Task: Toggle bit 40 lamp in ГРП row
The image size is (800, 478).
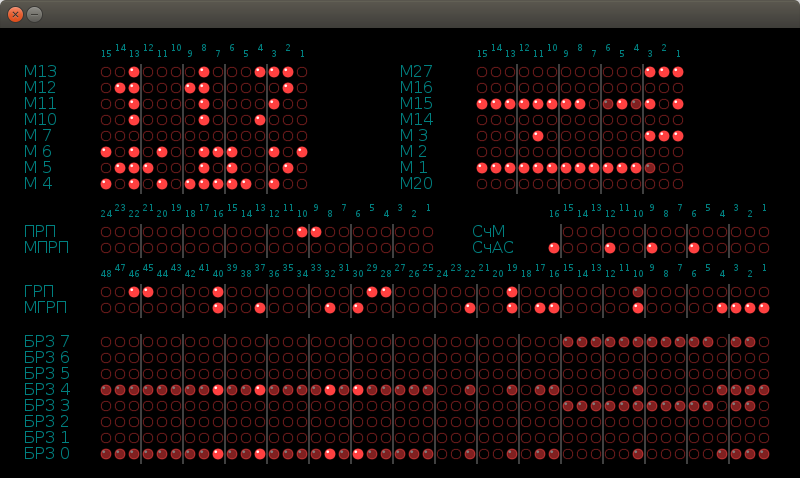Action: pyautogui.click(x=218, y=292)
